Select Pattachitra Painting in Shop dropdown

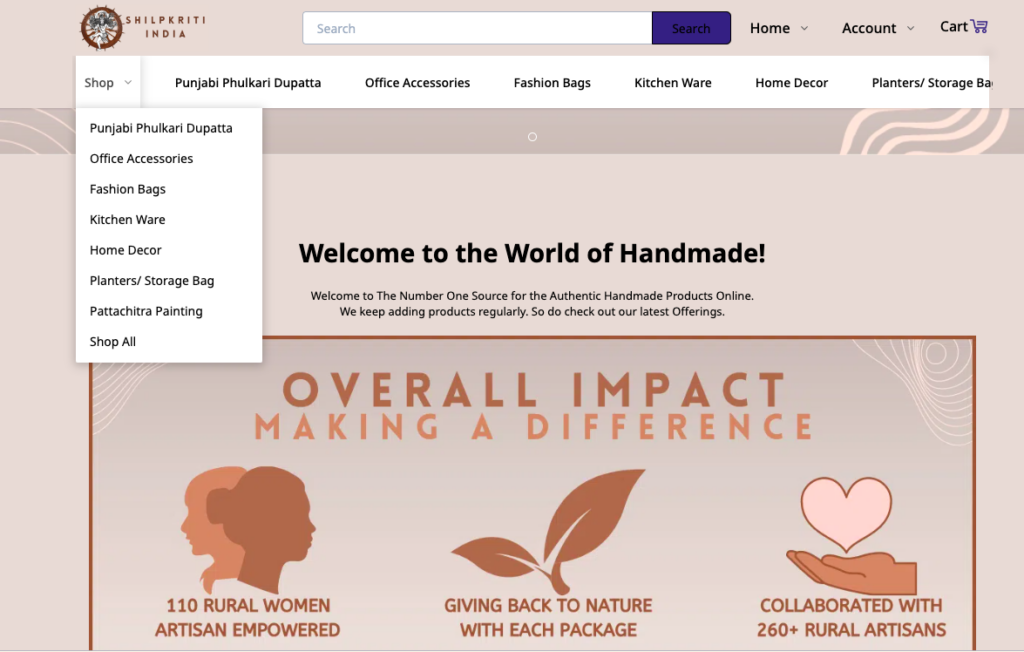[146, 311]
